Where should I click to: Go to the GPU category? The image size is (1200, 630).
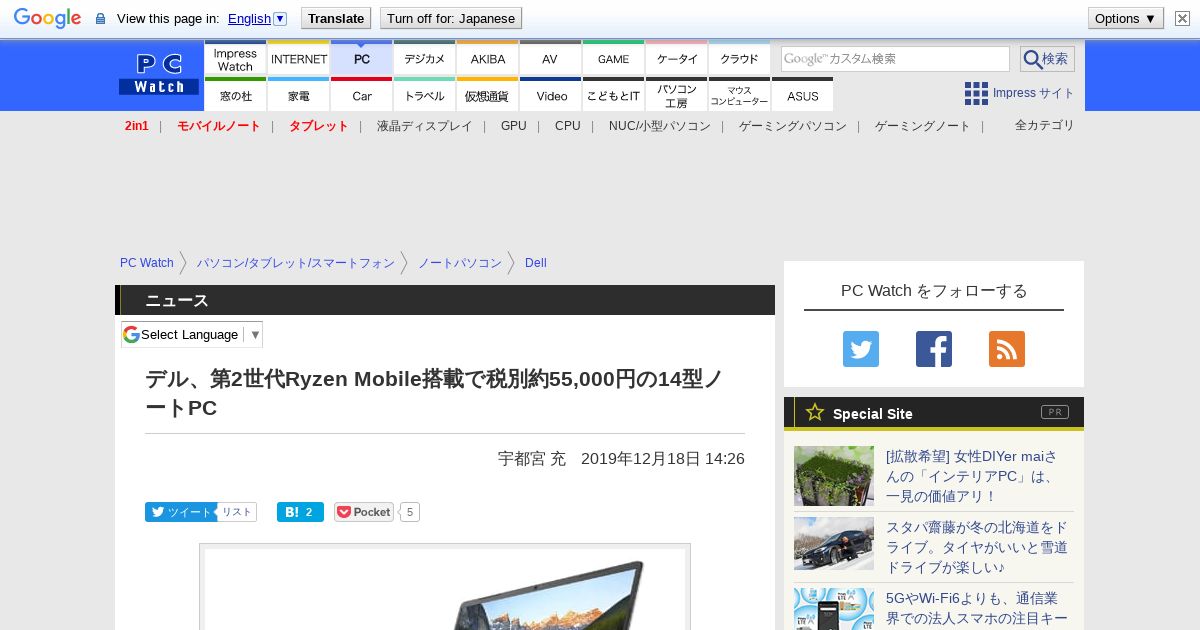(x=514, y=126)
